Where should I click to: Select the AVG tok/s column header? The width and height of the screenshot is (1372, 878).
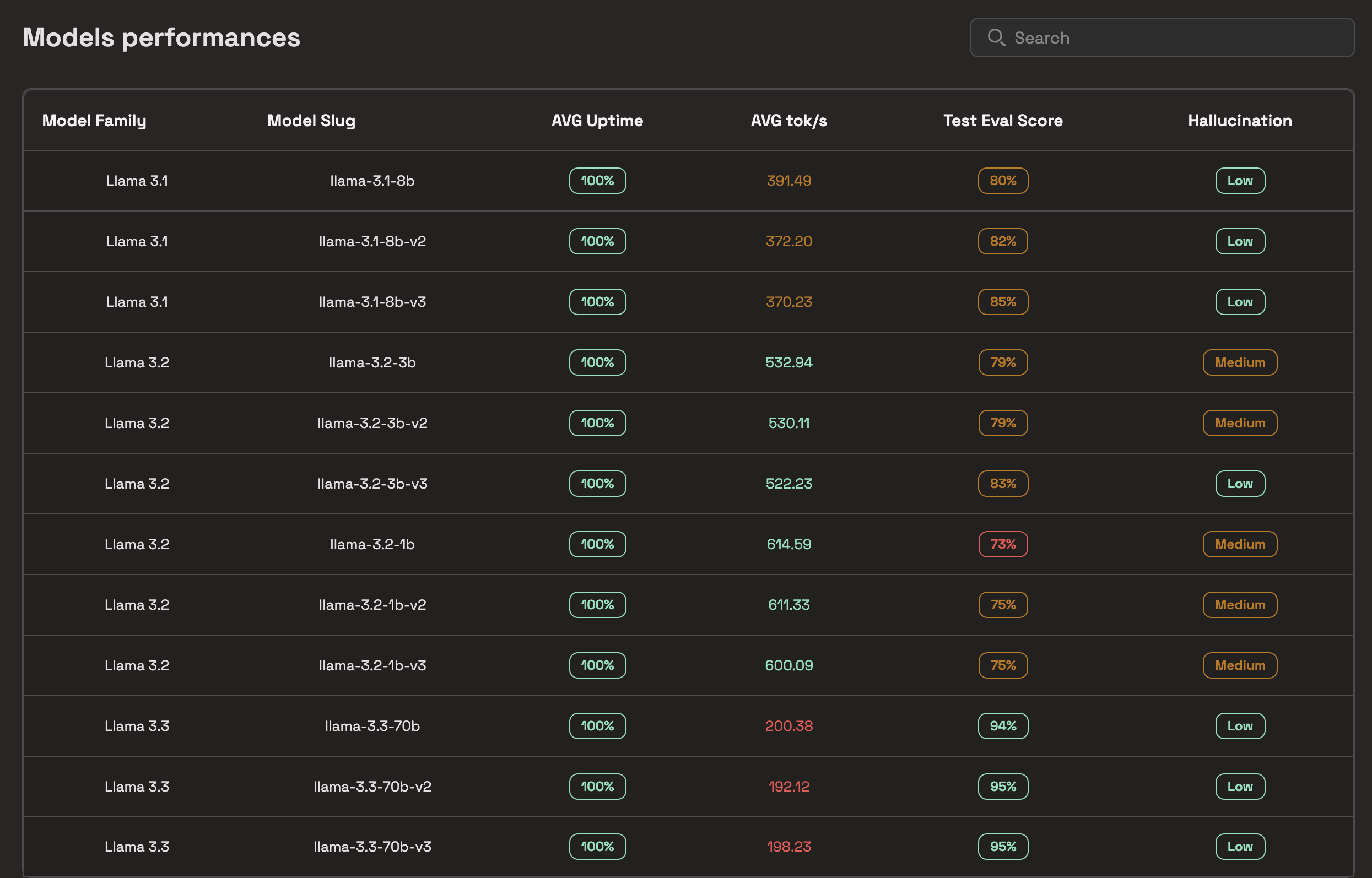tap(788, 120)
